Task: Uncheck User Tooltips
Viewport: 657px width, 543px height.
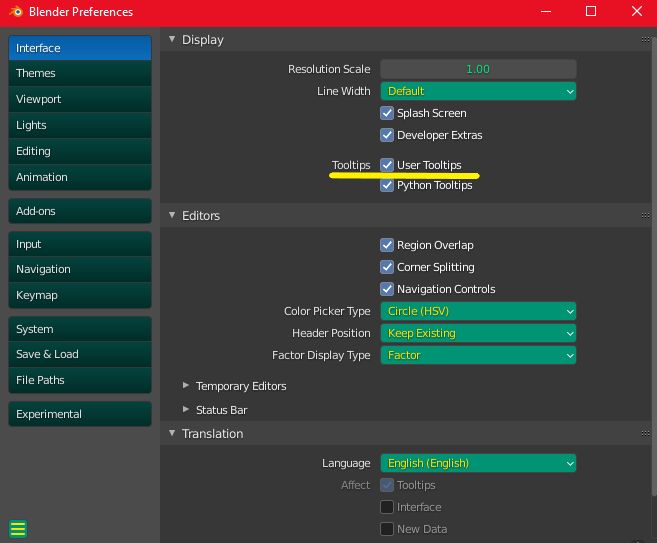Action: point(387,165)
